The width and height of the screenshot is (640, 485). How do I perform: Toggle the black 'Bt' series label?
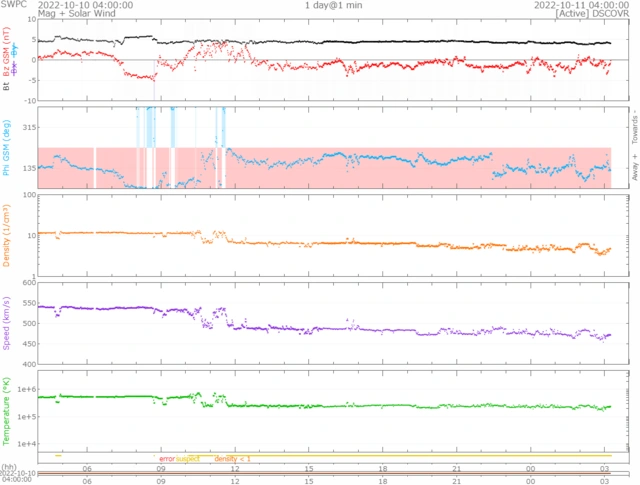(5, 88)
